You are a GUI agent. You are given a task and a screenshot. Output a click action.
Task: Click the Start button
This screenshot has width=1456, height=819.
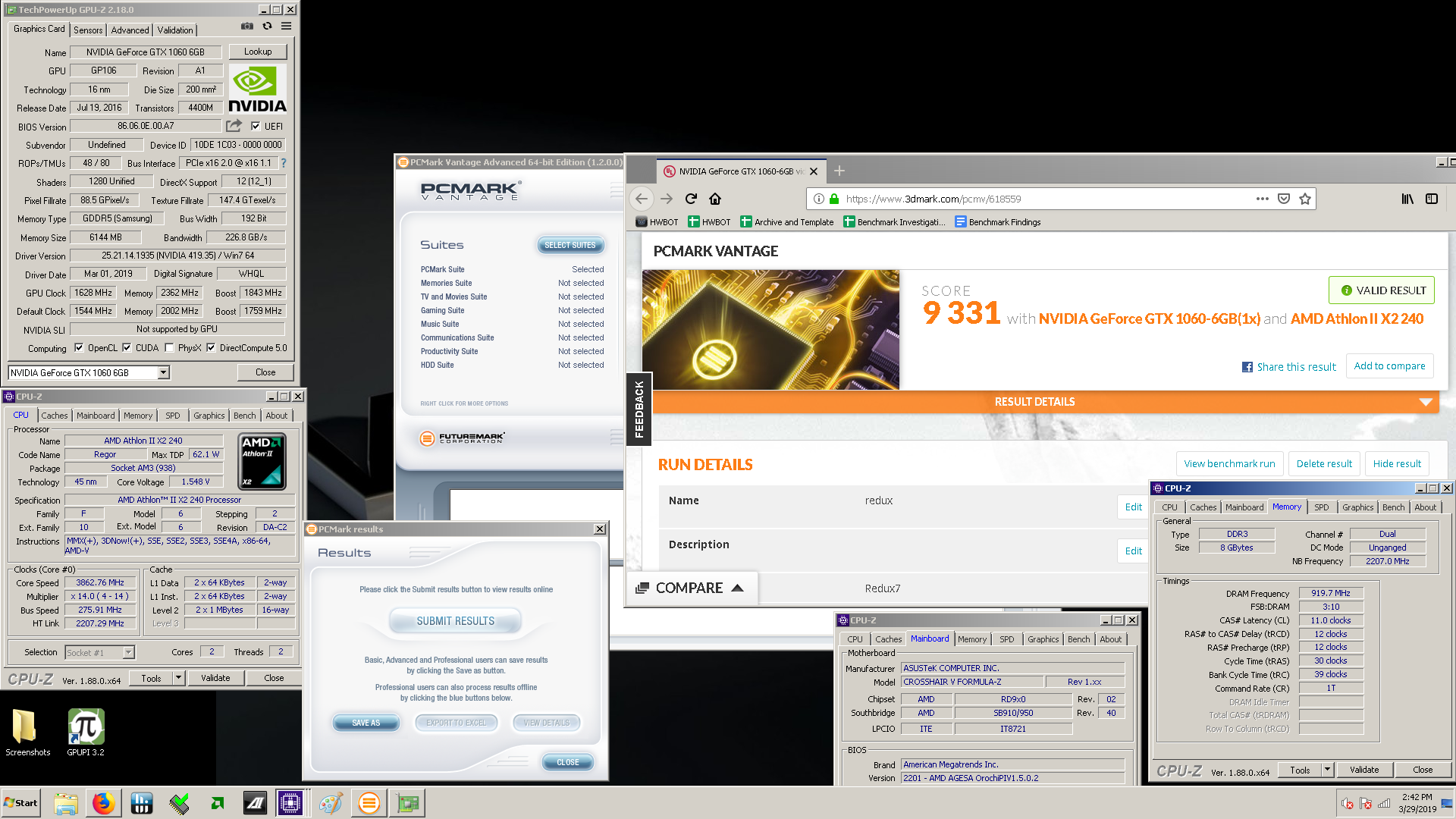tap(21, 803)
